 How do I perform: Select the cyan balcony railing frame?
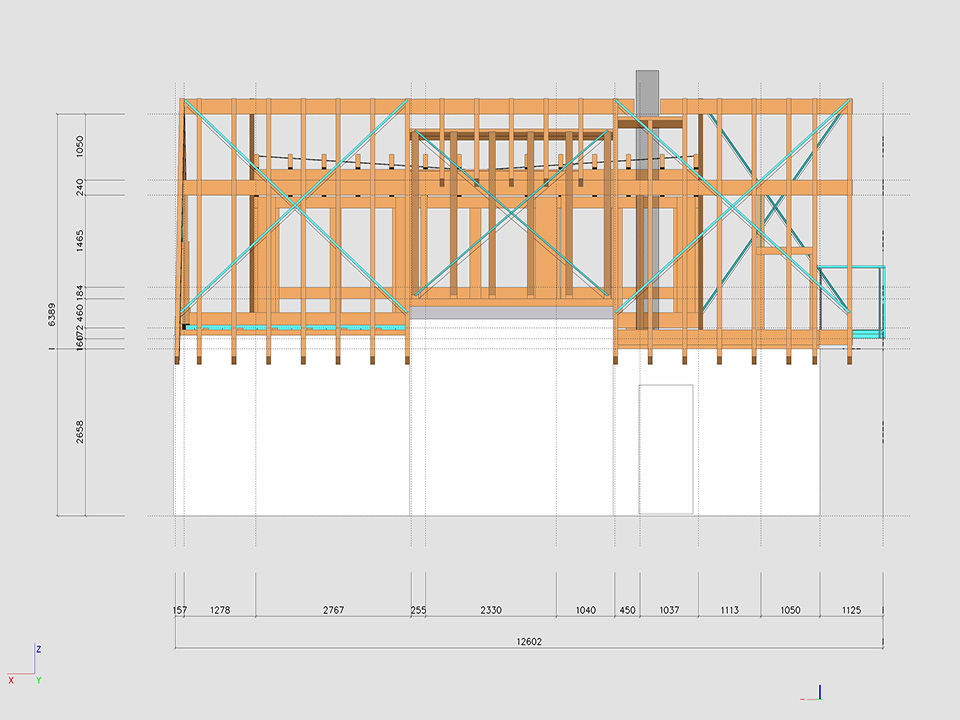pyautogui.click(x=852, y=300)
